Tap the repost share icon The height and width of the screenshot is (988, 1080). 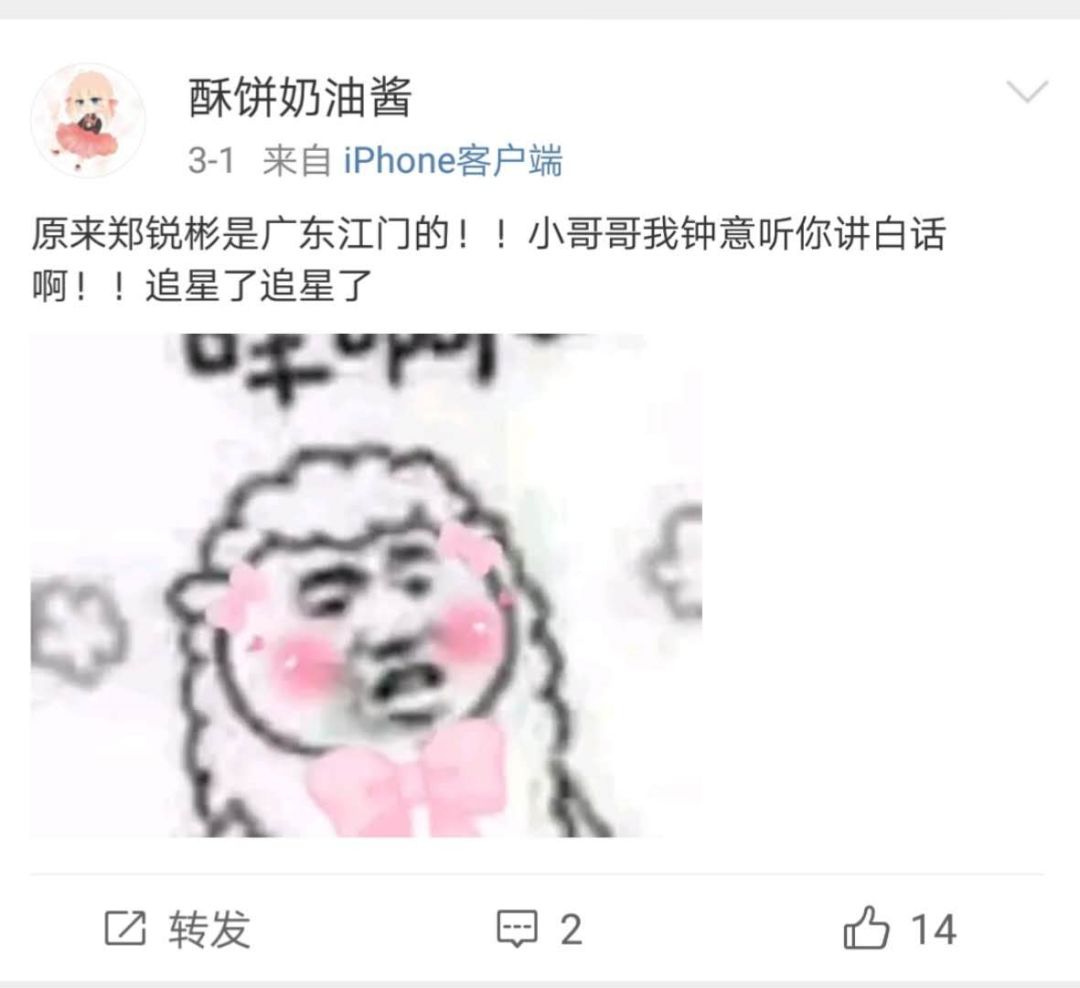tap(125, 928)
